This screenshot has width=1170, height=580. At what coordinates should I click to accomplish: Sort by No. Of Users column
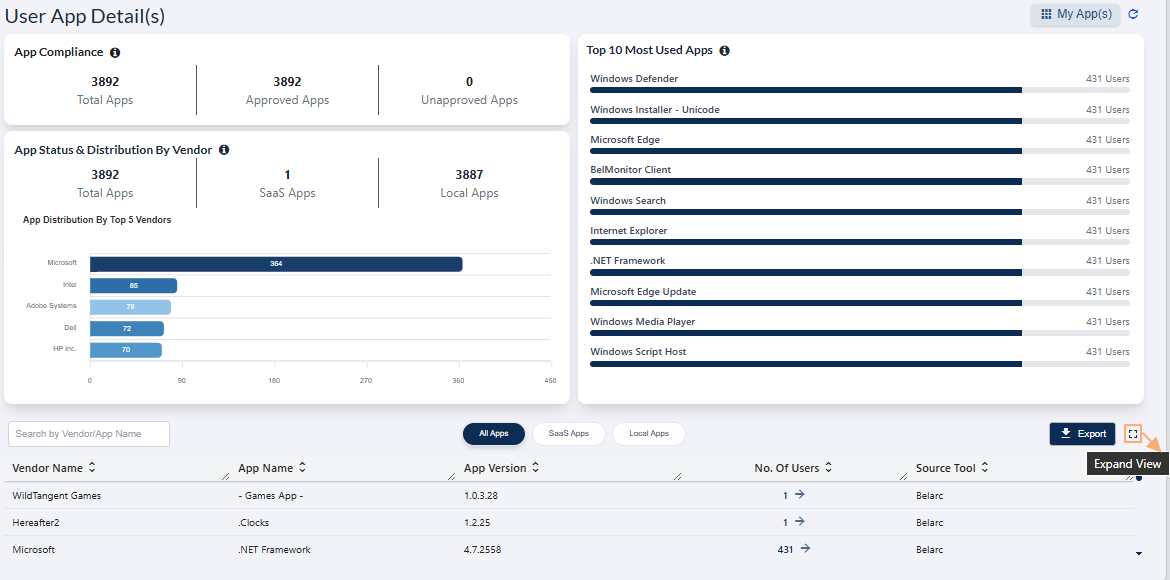click(x=828, y=467)
